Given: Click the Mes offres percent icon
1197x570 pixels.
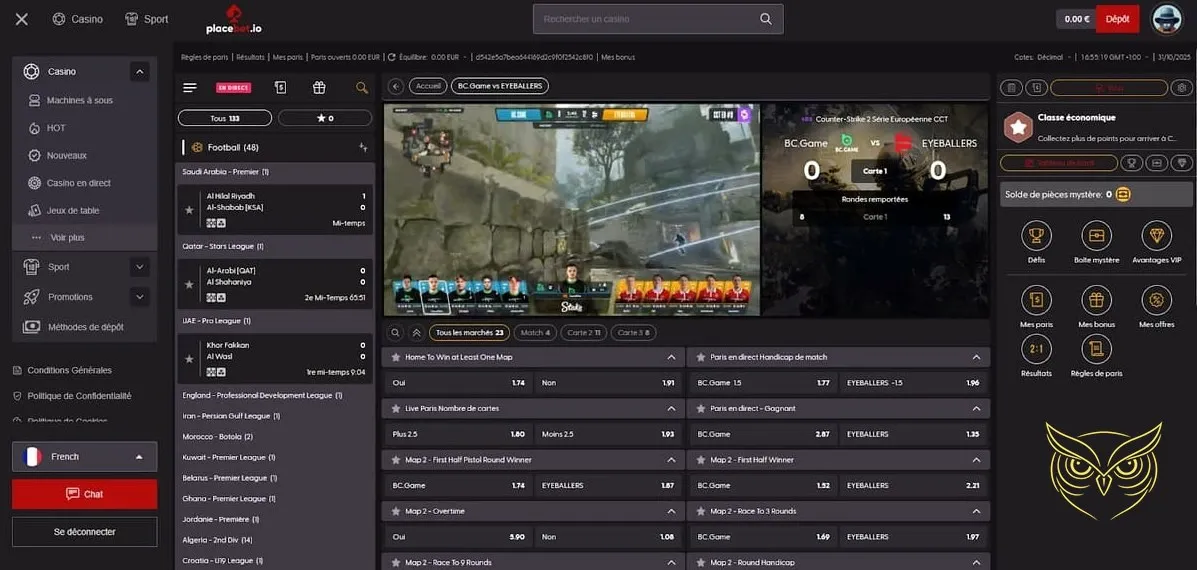Looking at the screenshot, I should click(1156, 300).
